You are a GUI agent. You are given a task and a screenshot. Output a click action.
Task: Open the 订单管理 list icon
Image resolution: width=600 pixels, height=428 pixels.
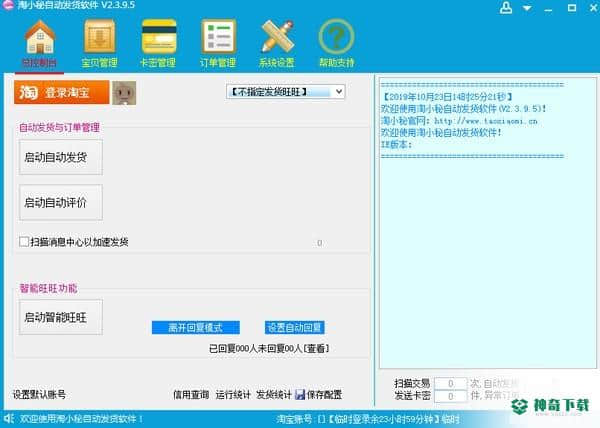218,37
